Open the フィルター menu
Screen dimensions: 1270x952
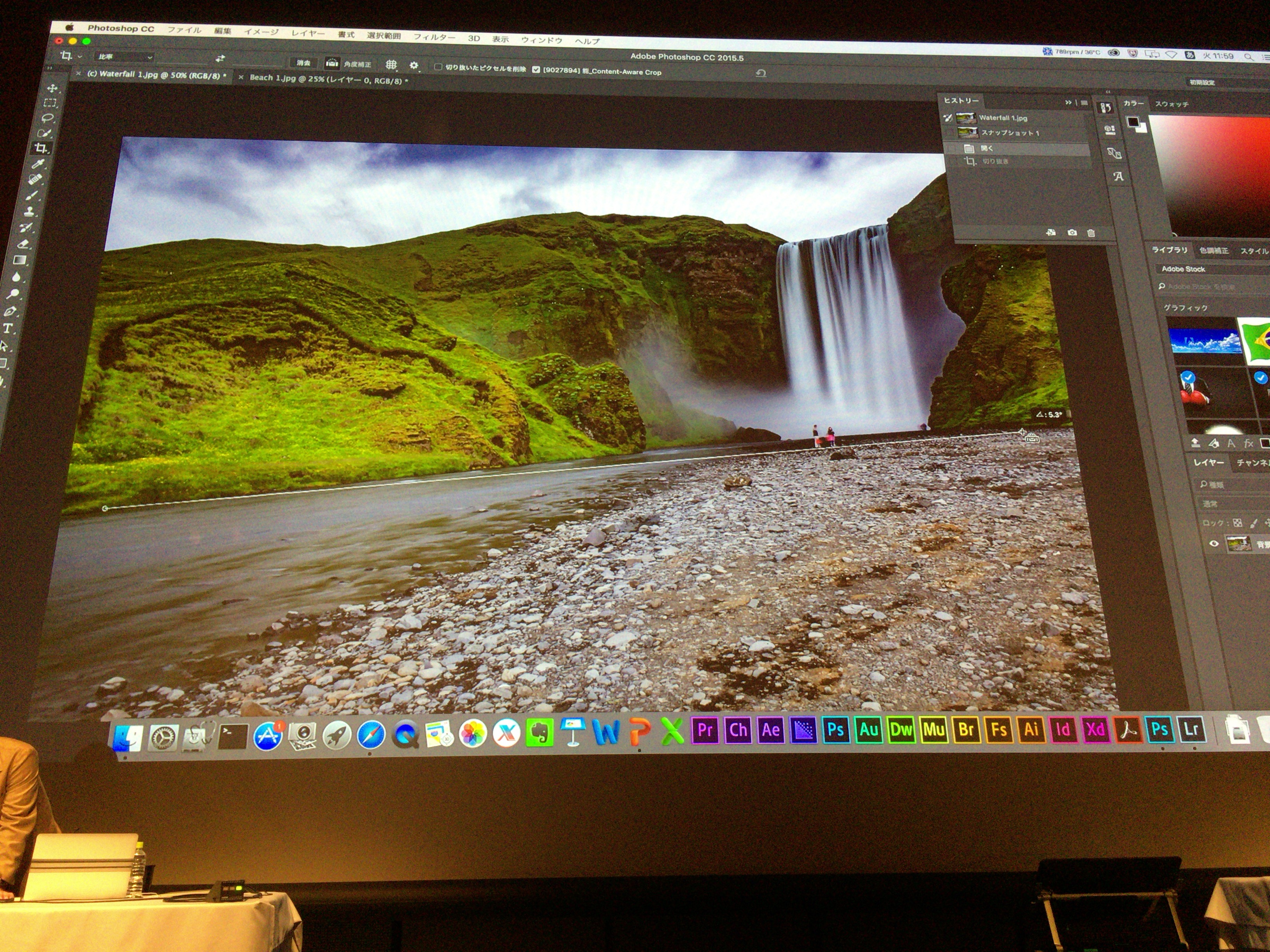(x=434, y=37)
